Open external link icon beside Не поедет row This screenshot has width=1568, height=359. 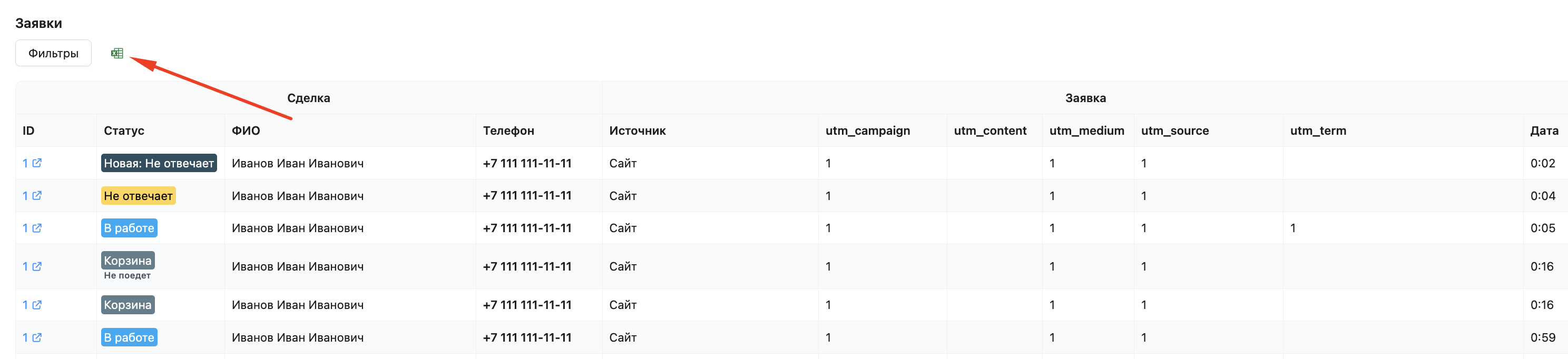pyautogui.click(x=37, y=266)
